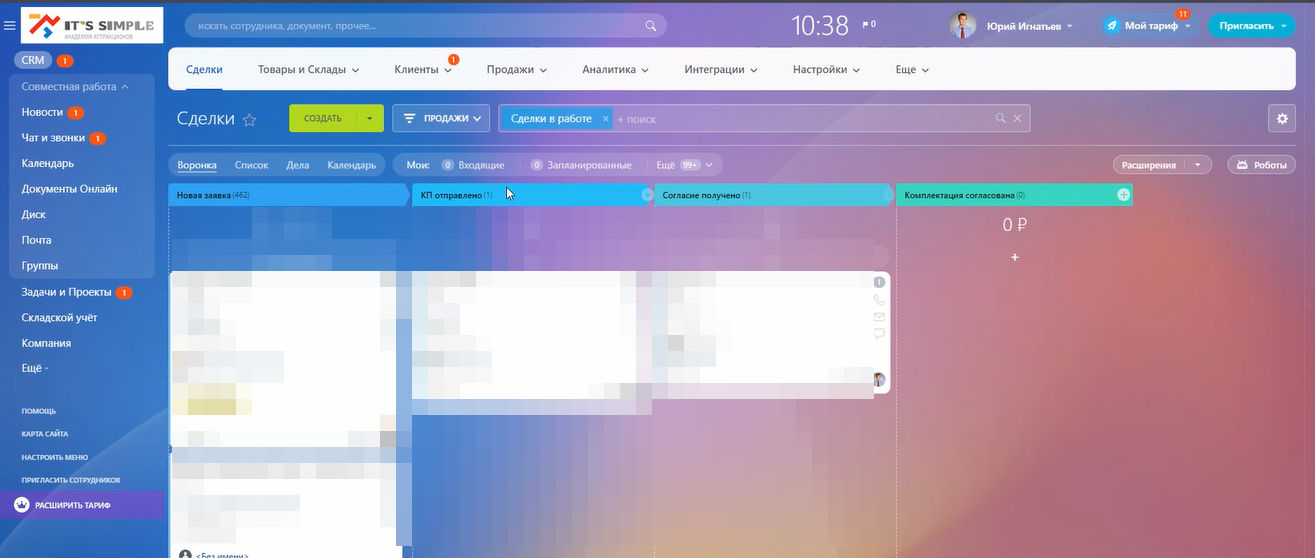Image resolution: width=1315 pixels, height=558 pixels.
Task: Open the Расширения dropdown arrow
Action: click(x=1198, y=165)
